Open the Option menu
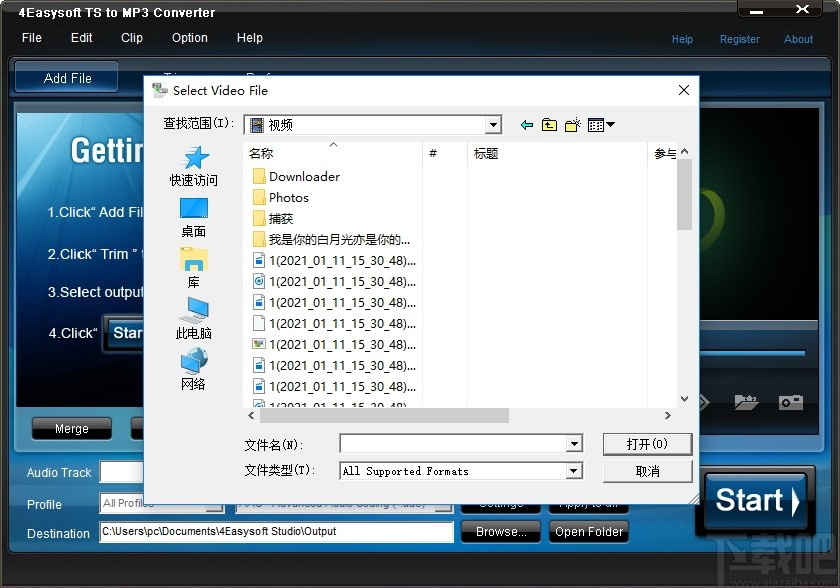 pos(189,38)
